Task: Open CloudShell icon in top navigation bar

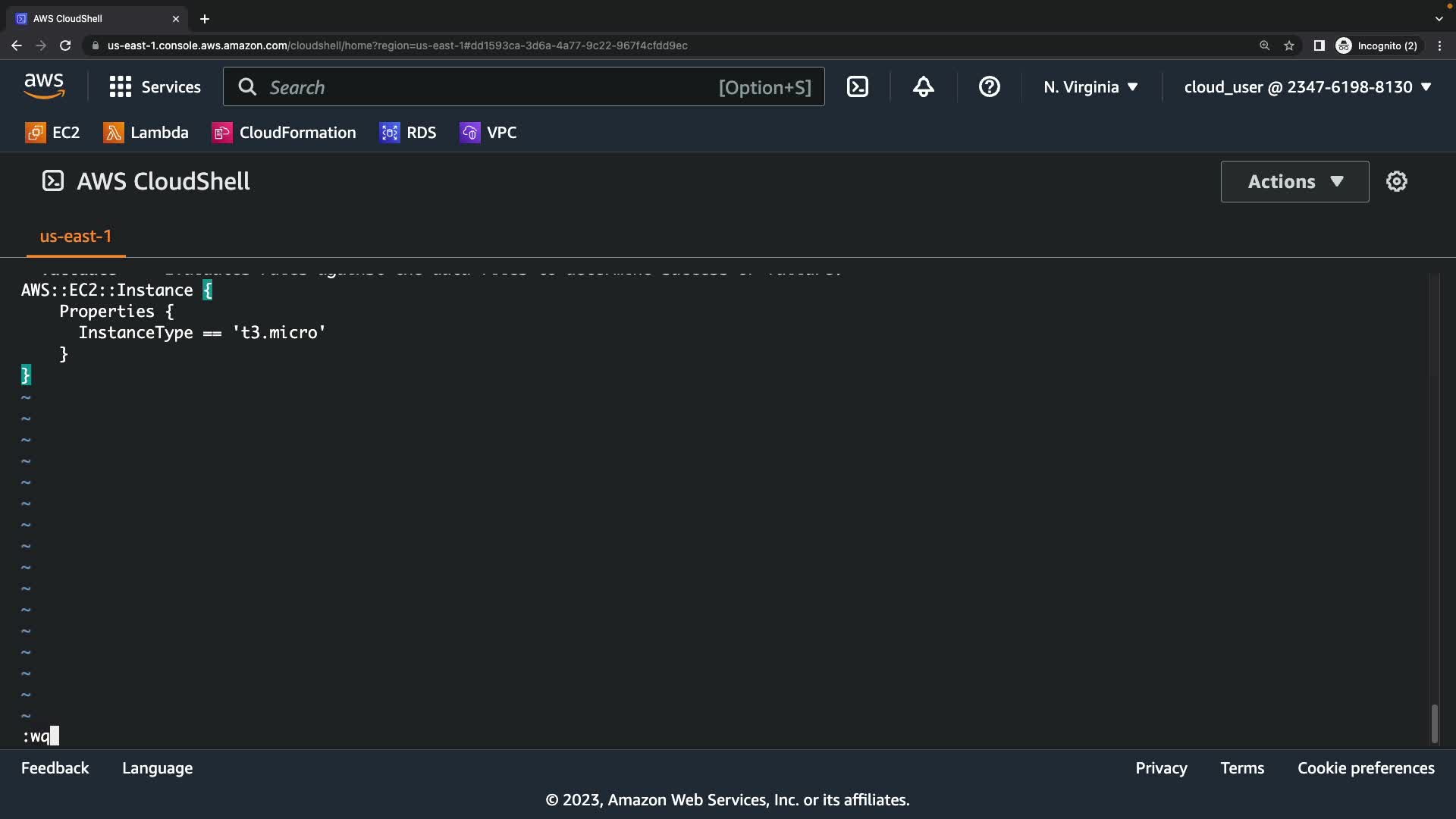Action: pos(858,86)
